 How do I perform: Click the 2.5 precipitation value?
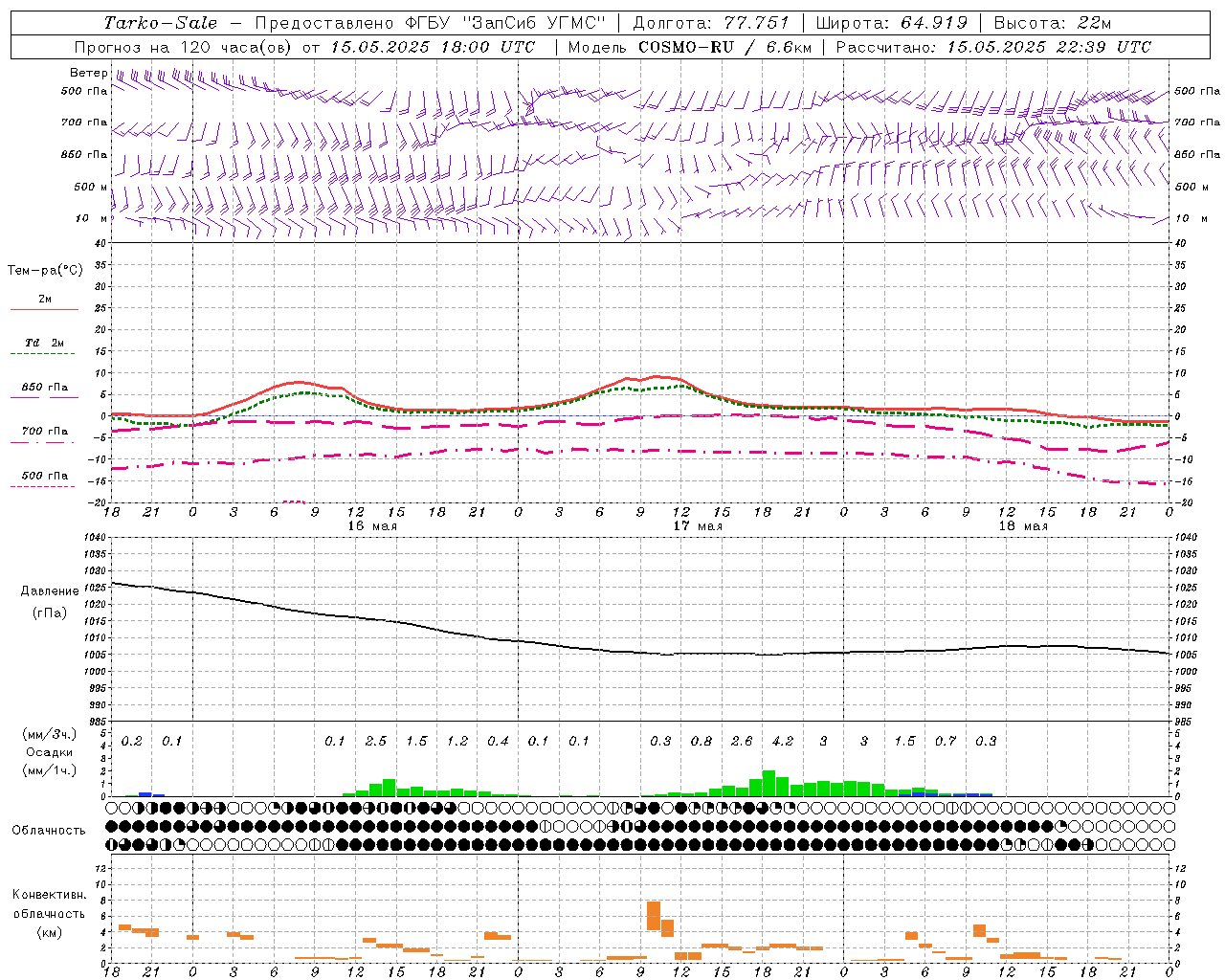coord(376,742)
